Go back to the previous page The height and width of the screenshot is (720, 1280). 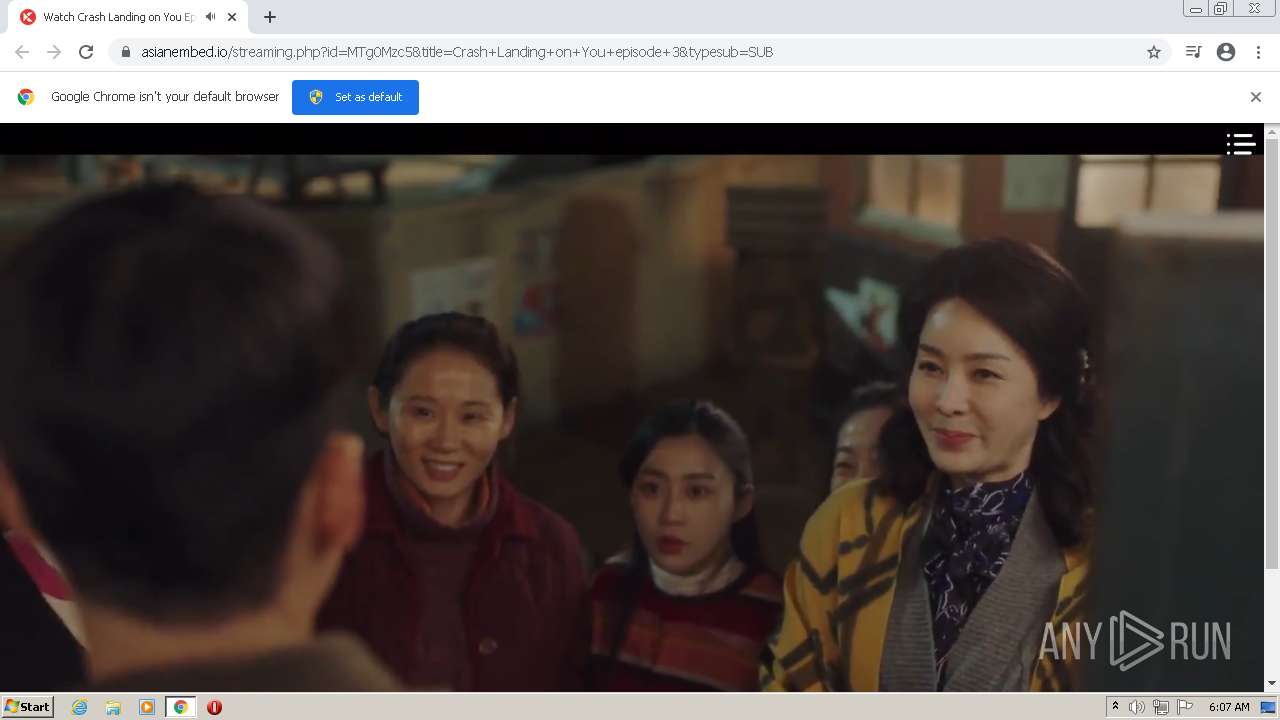coord(22,52)
